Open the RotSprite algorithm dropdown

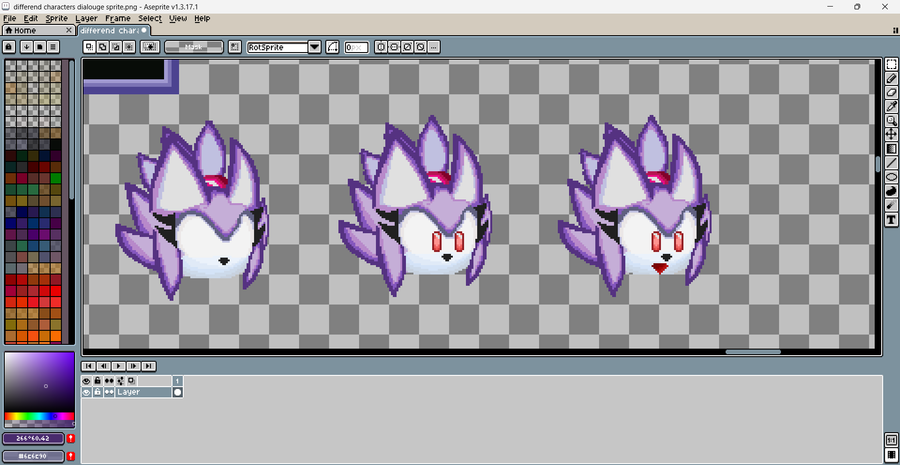tap(315, 47)
